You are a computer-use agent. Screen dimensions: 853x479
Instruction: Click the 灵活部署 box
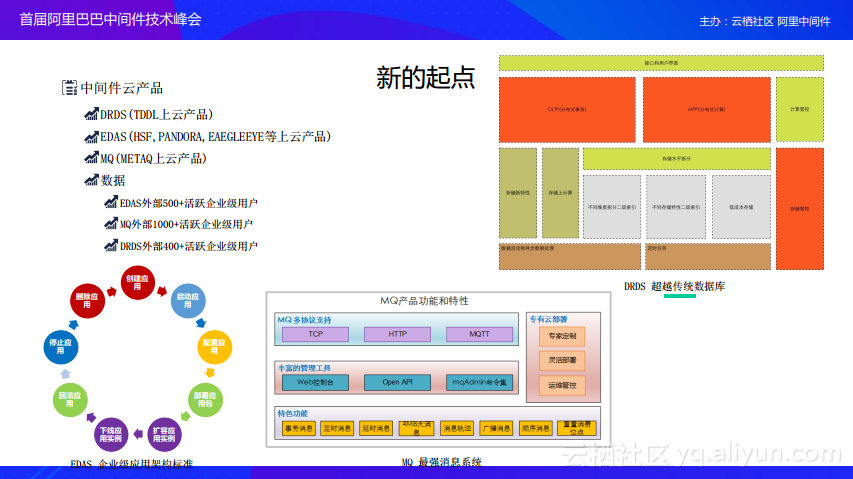click(x=562, y=360)
